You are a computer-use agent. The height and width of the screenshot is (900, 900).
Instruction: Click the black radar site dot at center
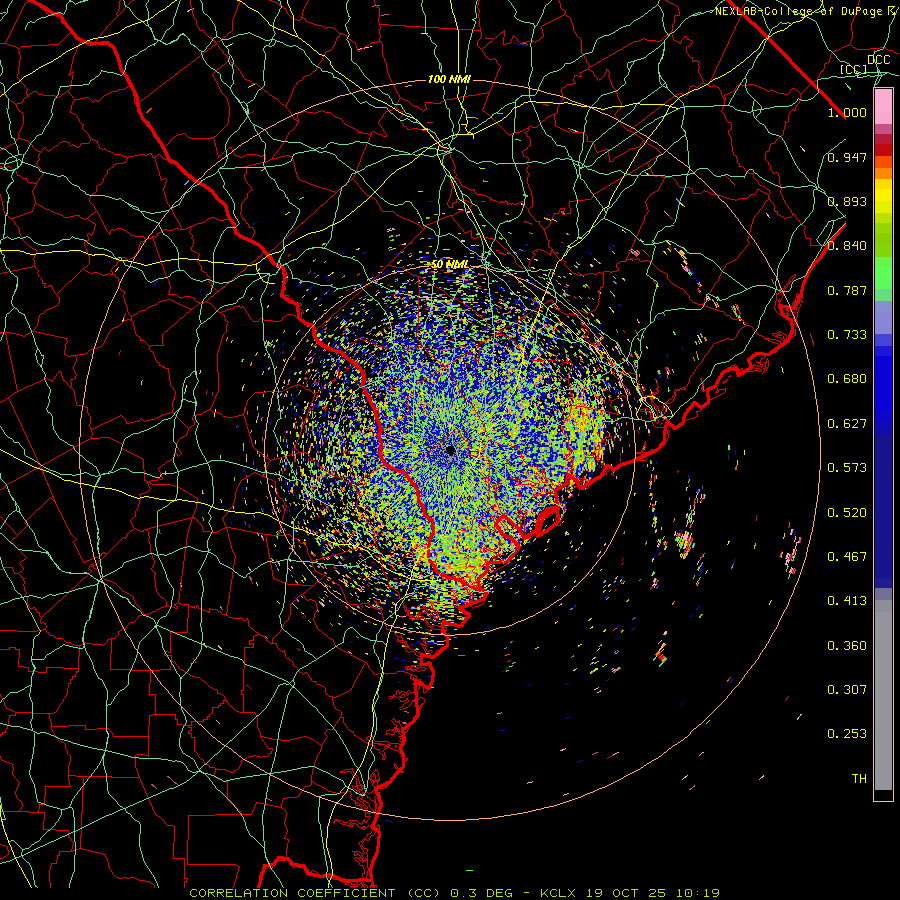(450, 449)
